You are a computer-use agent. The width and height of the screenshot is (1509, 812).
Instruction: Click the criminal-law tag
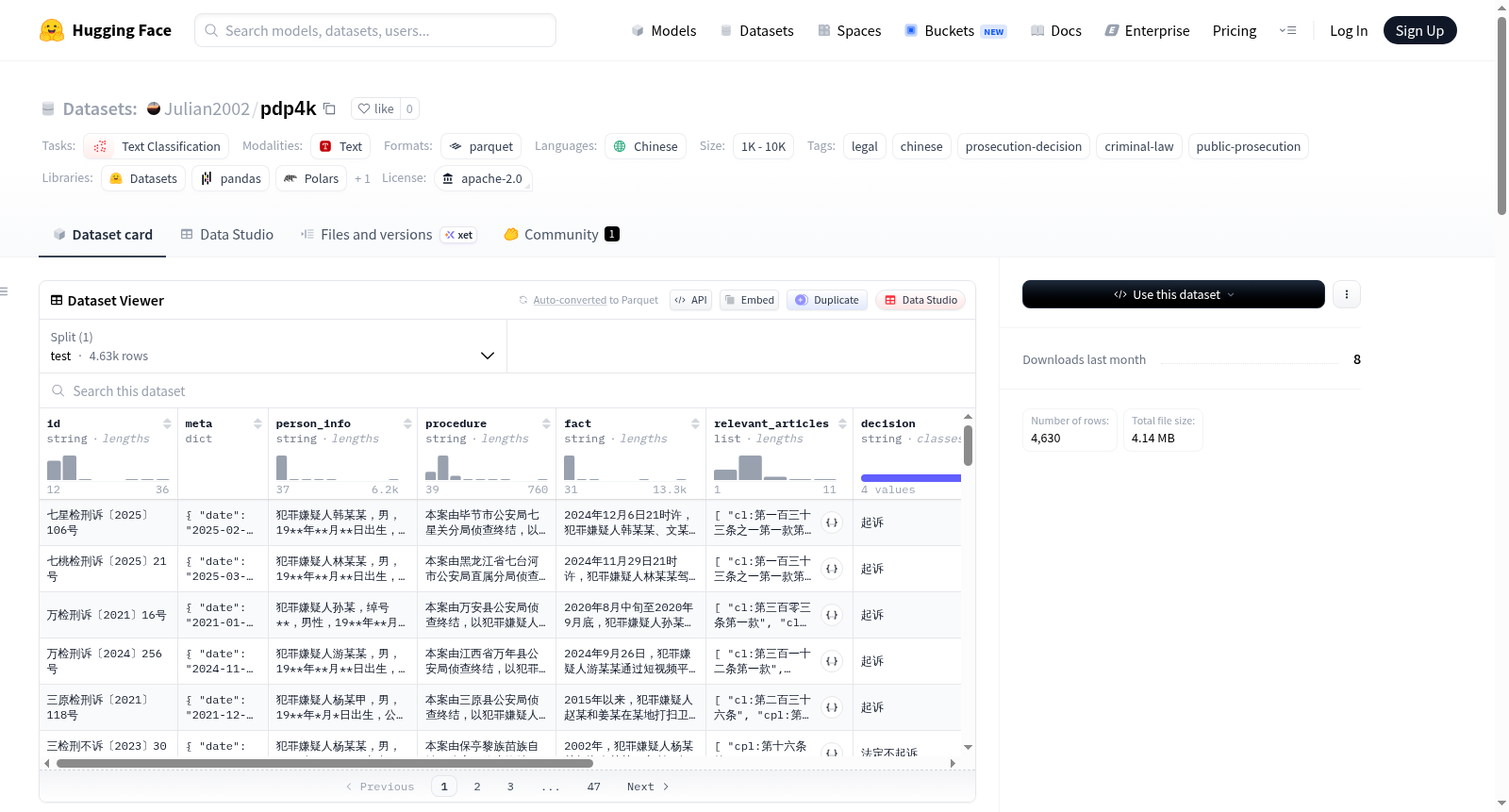click(x=1139, y=146)
